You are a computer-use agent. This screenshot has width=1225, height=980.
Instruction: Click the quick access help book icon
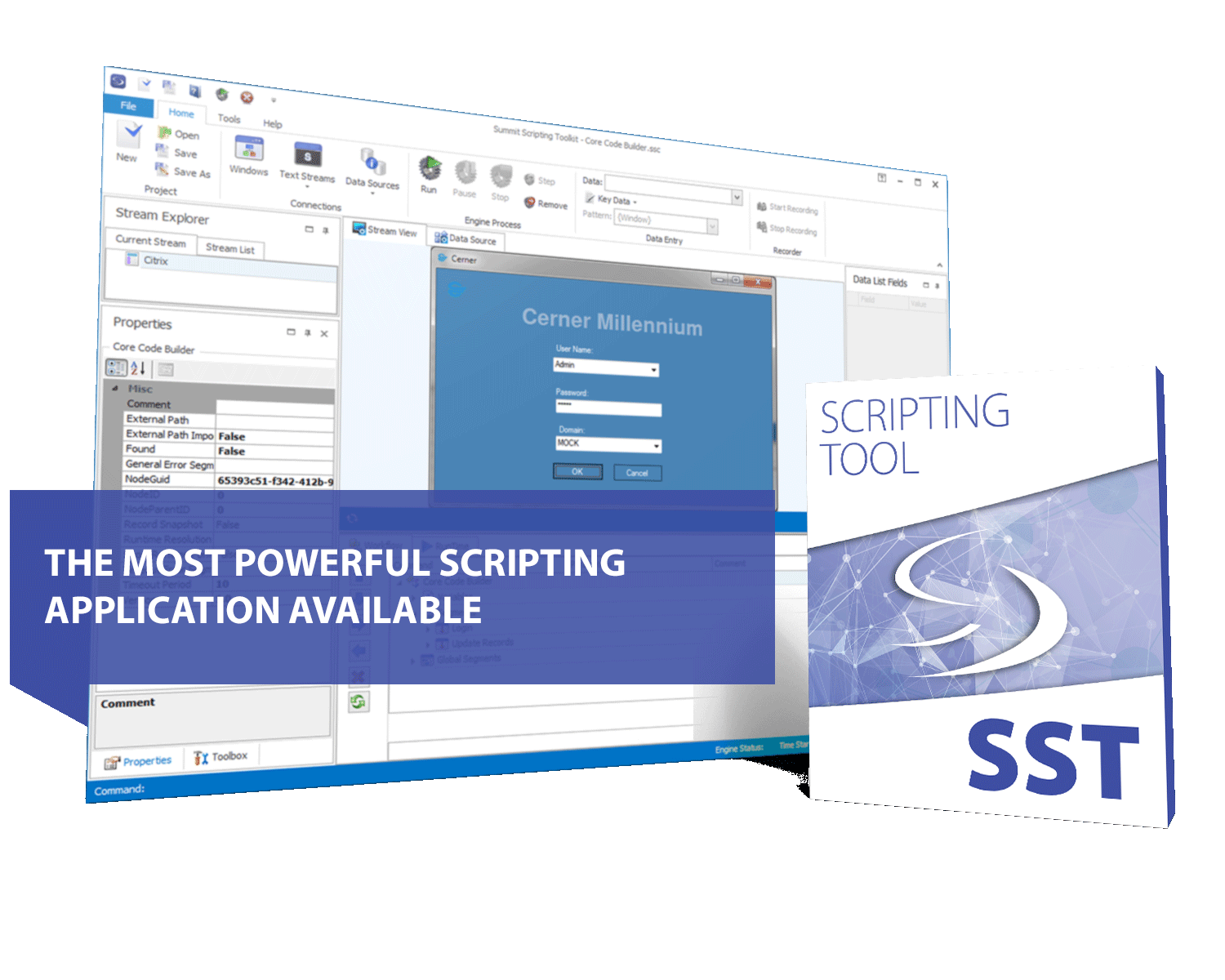(194, 91)
